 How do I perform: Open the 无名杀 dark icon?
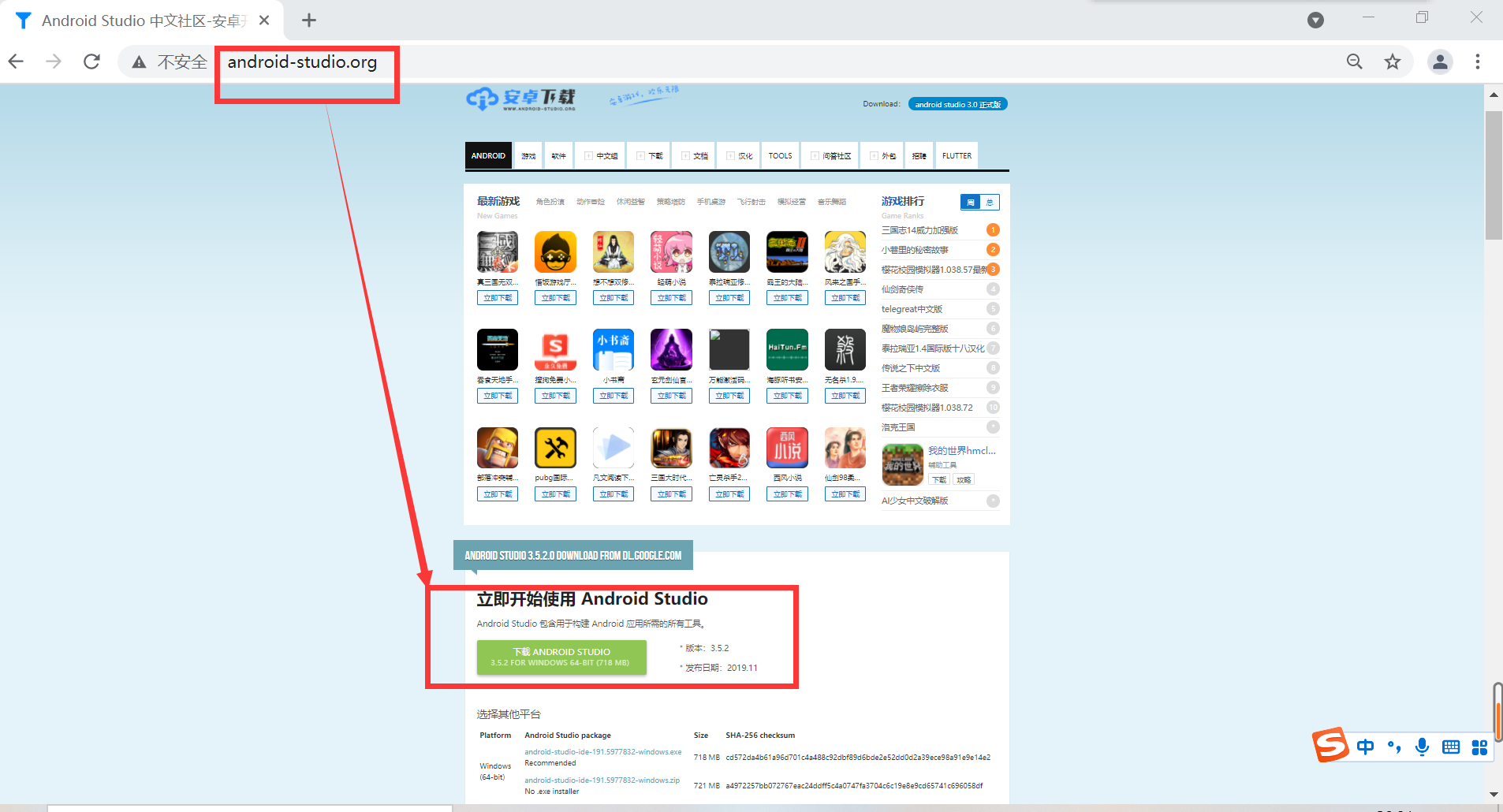point(845,349)
